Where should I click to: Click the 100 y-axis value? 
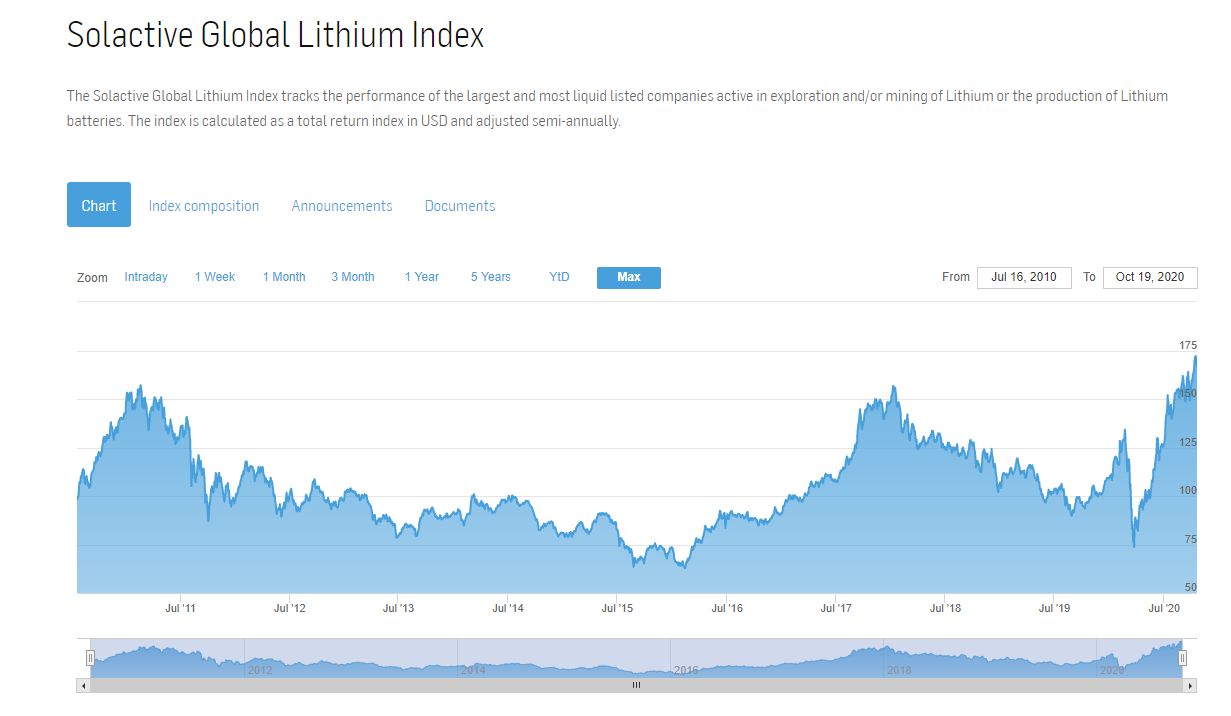[1187, 490]
